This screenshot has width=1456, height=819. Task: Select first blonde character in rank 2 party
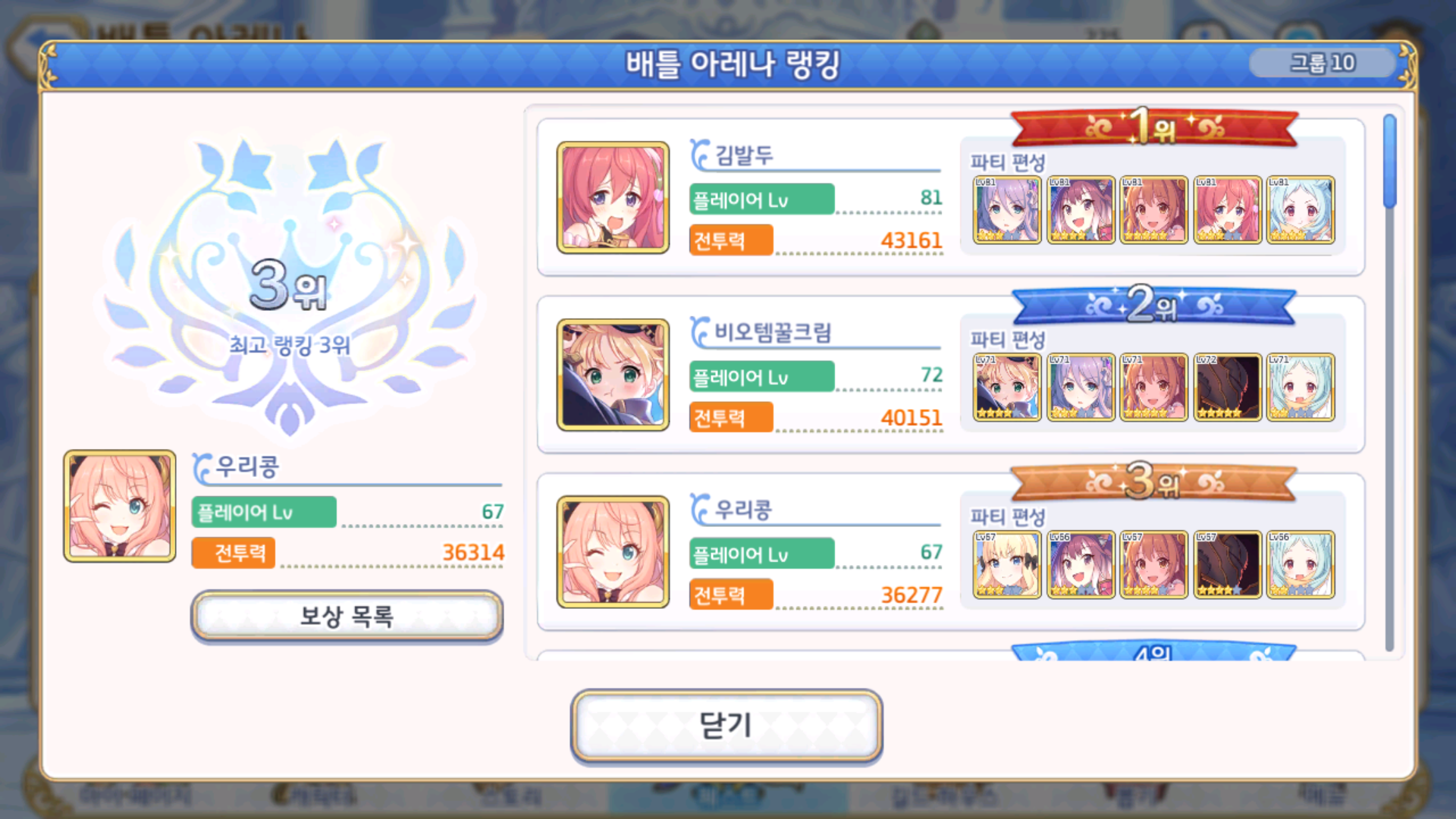pos(1006,388)
